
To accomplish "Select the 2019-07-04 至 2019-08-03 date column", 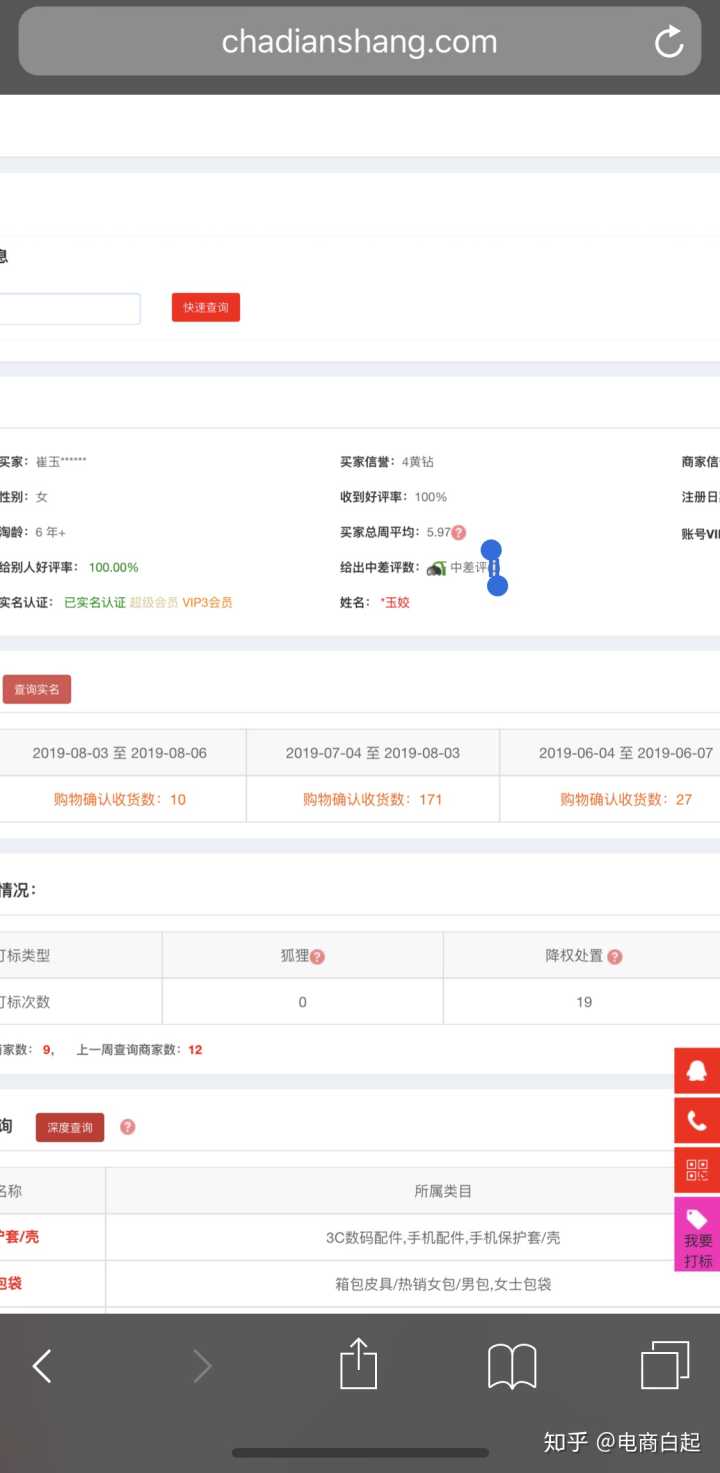I will 373,753.
